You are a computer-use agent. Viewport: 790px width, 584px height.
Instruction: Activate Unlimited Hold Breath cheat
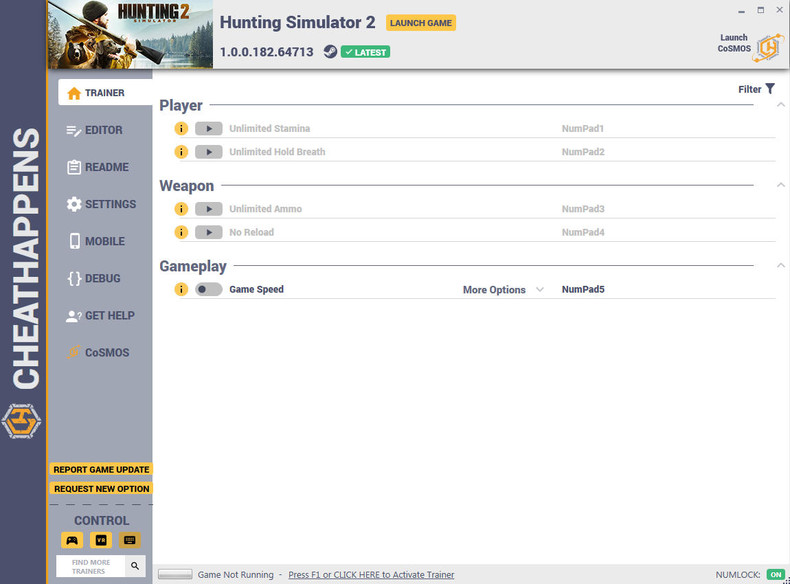click(x=209, y=152)
